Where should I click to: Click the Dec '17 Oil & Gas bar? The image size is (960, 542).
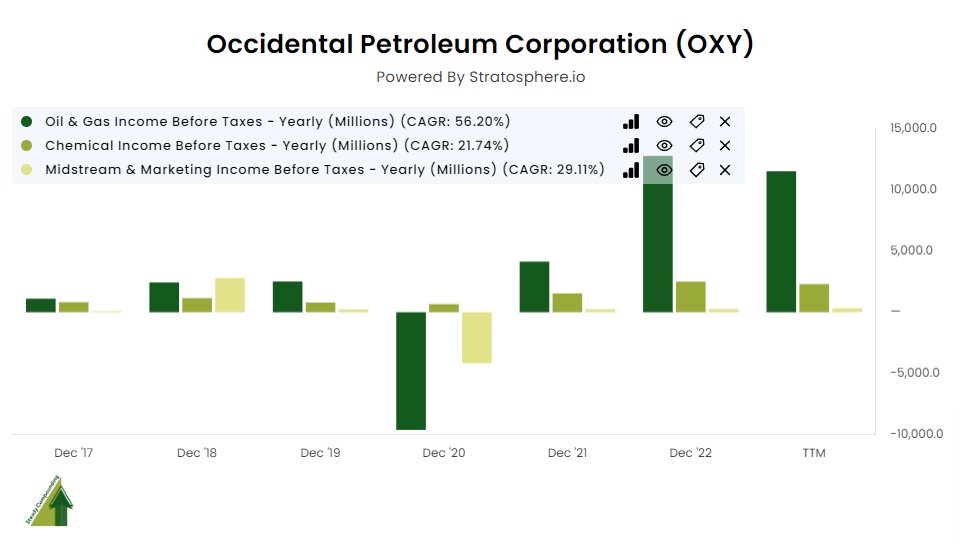[41, 306]
